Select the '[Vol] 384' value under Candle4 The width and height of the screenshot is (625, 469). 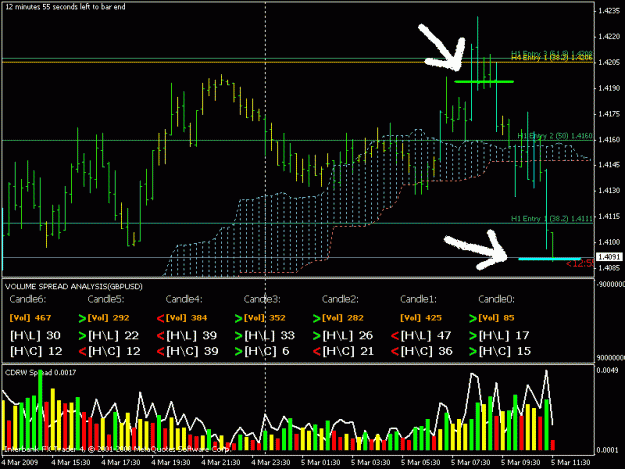click(x=187, y=318)
